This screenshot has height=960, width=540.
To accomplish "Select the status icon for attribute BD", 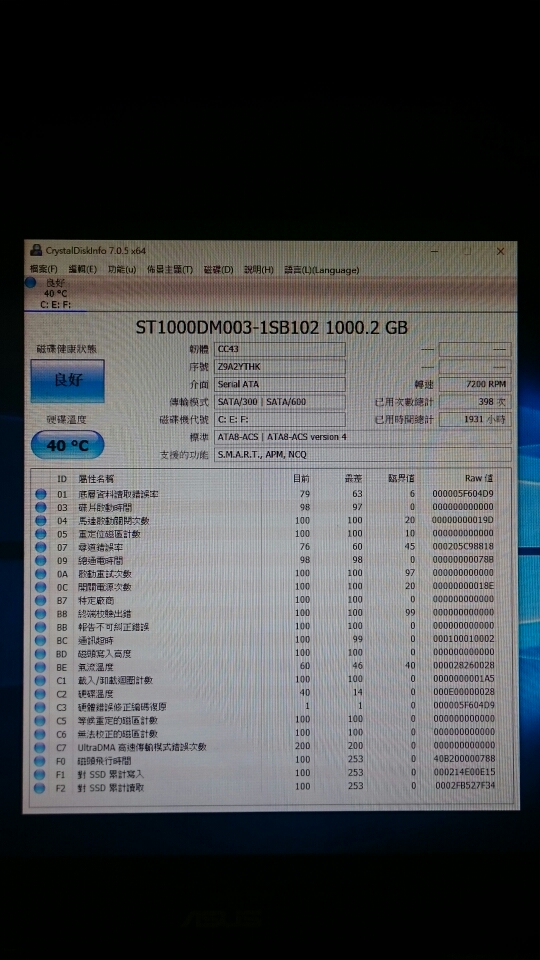I will [41, 653].
